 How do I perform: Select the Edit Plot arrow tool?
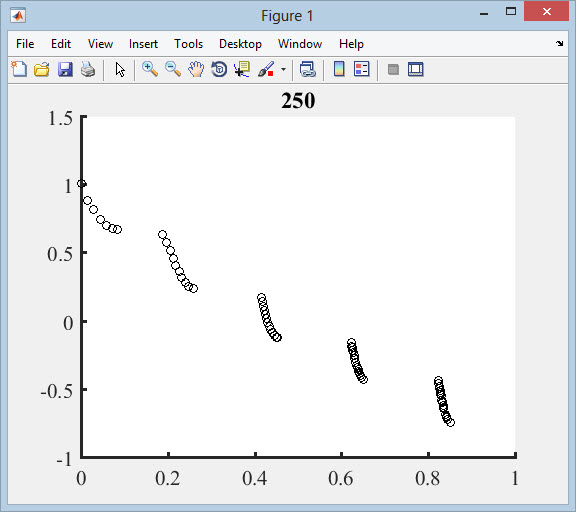pyautogui.click(x=120, y=69)
